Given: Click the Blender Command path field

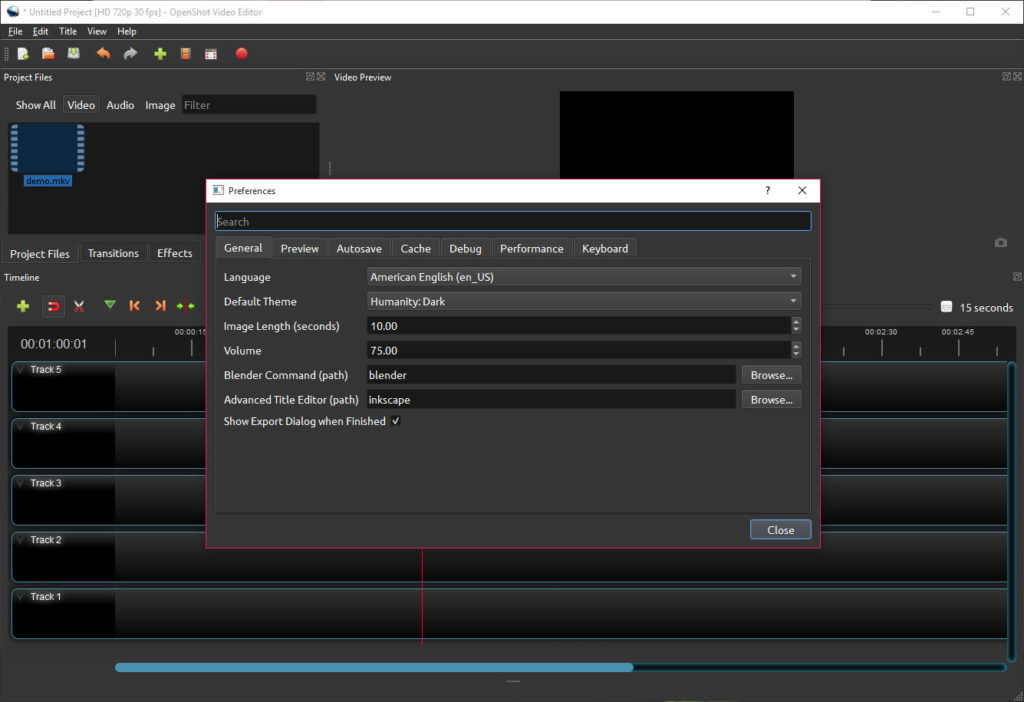Looking at the screenshot, I should (551, 375).
